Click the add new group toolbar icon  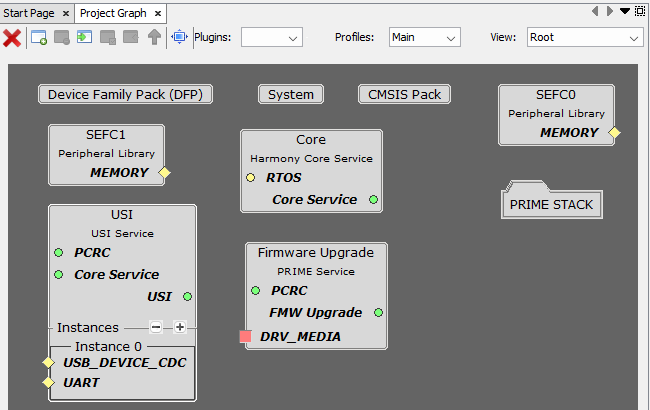coord(39,37)
